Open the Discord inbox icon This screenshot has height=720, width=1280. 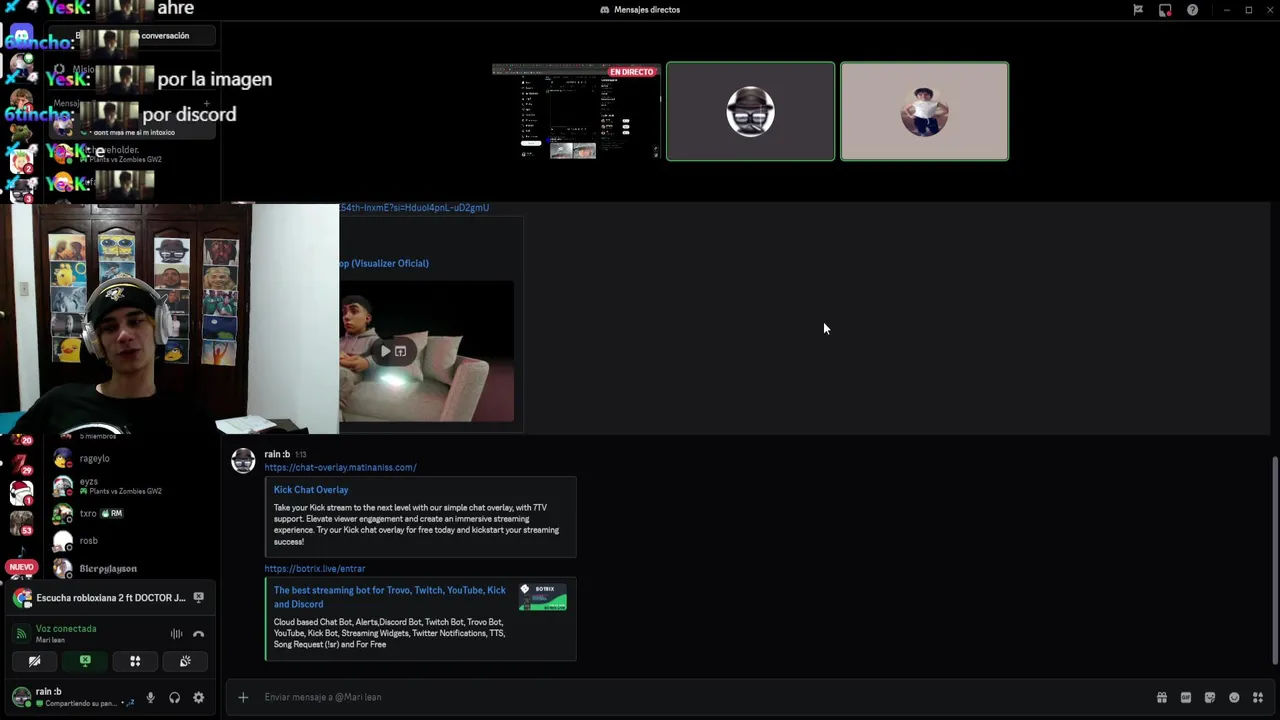pyautogui.click(x=1165, y=10)
